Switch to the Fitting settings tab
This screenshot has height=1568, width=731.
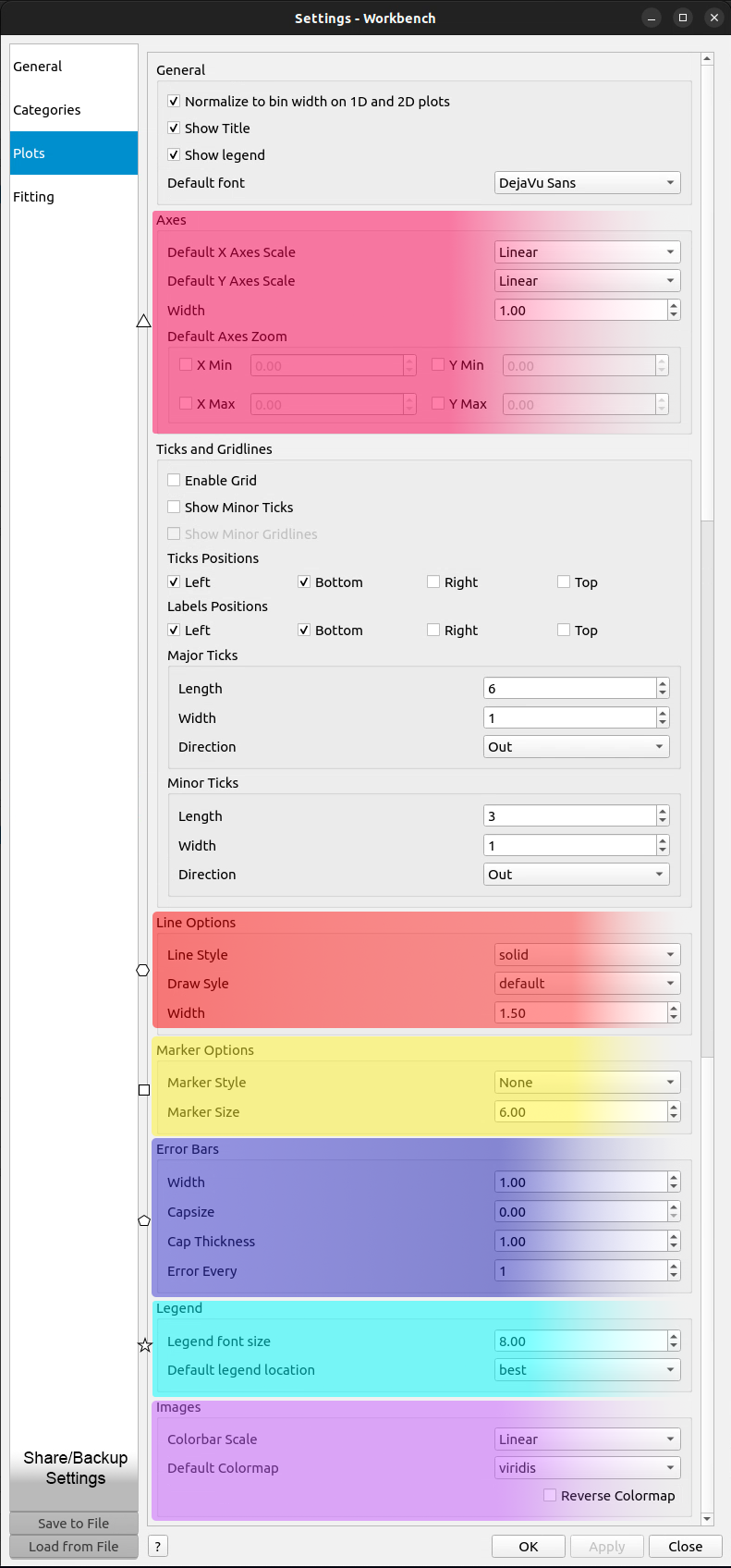click(x=34, y=197)
